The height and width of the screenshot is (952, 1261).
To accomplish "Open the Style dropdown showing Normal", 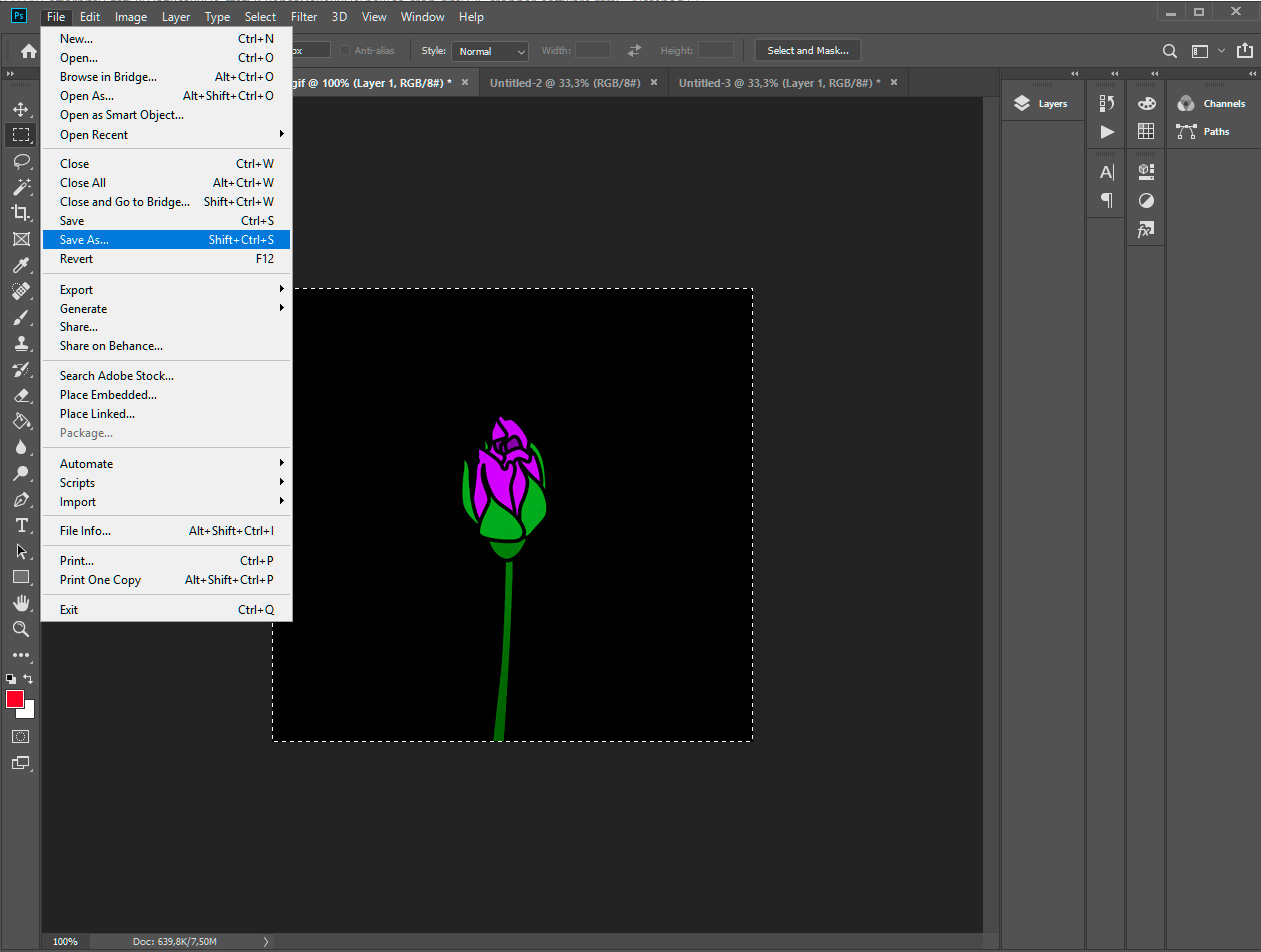I will (489, 50).
